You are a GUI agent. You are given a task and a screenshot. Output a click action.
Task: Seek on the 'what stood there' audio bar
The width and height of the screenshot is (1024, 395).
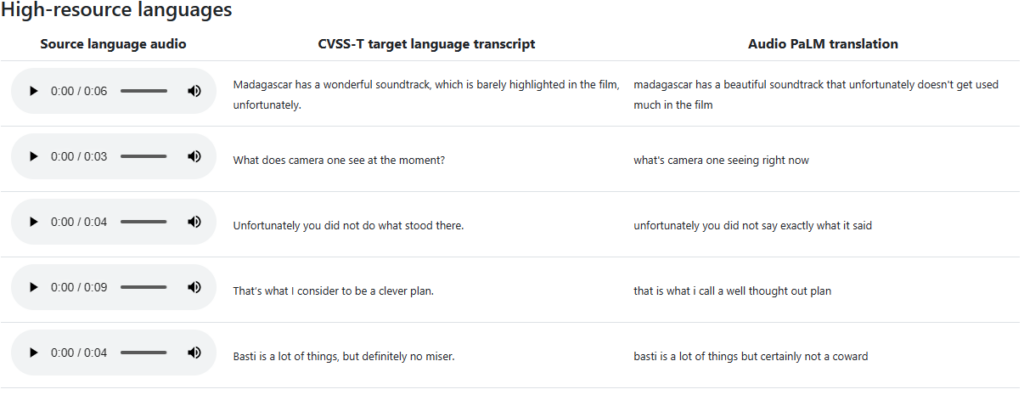point(144,222)
